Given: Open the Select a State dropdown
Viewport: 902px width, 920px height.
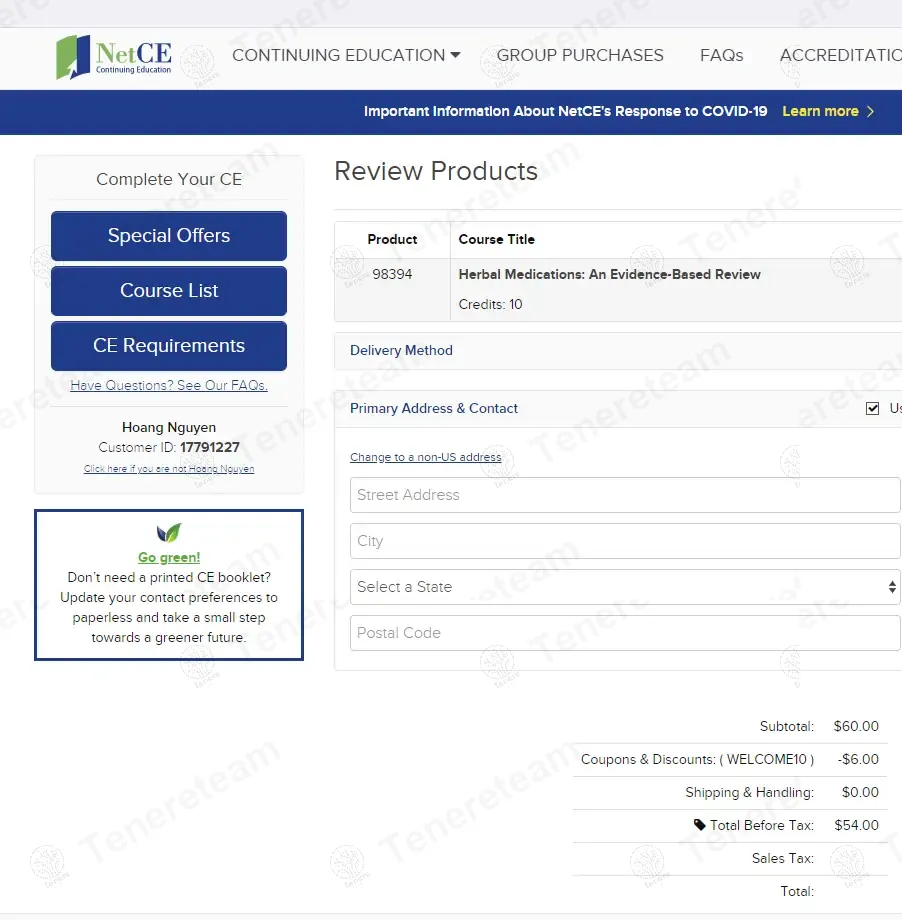Looking at the screenshot, I should 625,587.
